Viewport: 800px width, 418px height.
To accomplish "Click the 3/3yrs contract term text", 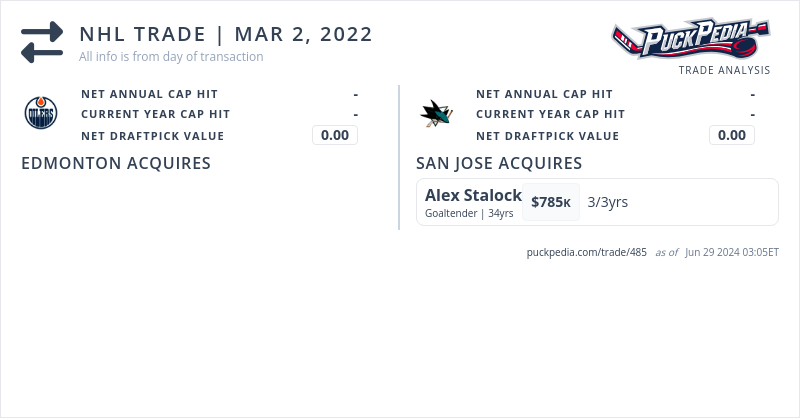I will pos(608,202).
